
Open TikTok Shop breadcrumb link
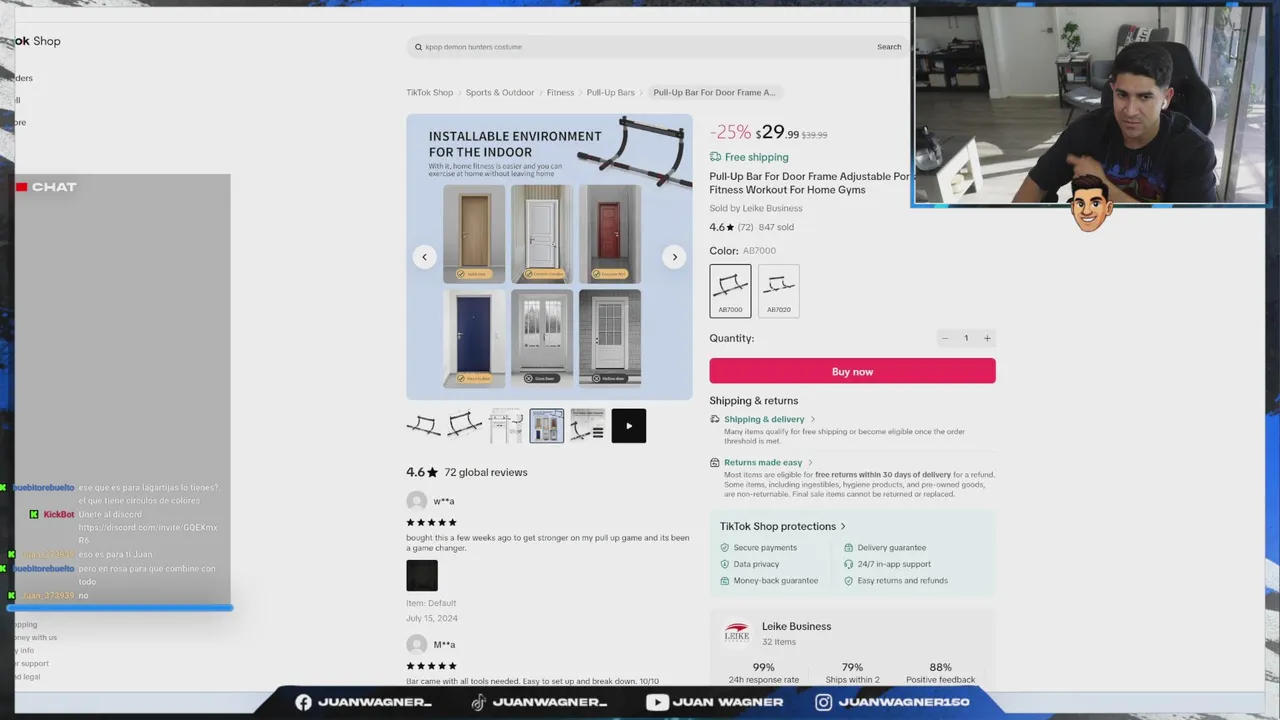429,93
